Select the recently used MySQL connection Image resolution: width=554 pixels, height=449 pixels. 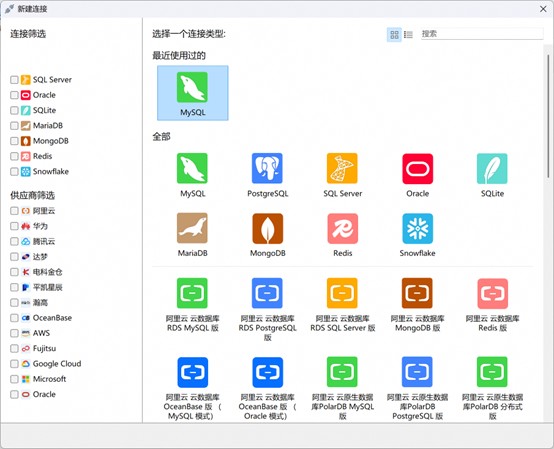click(193, 93)
